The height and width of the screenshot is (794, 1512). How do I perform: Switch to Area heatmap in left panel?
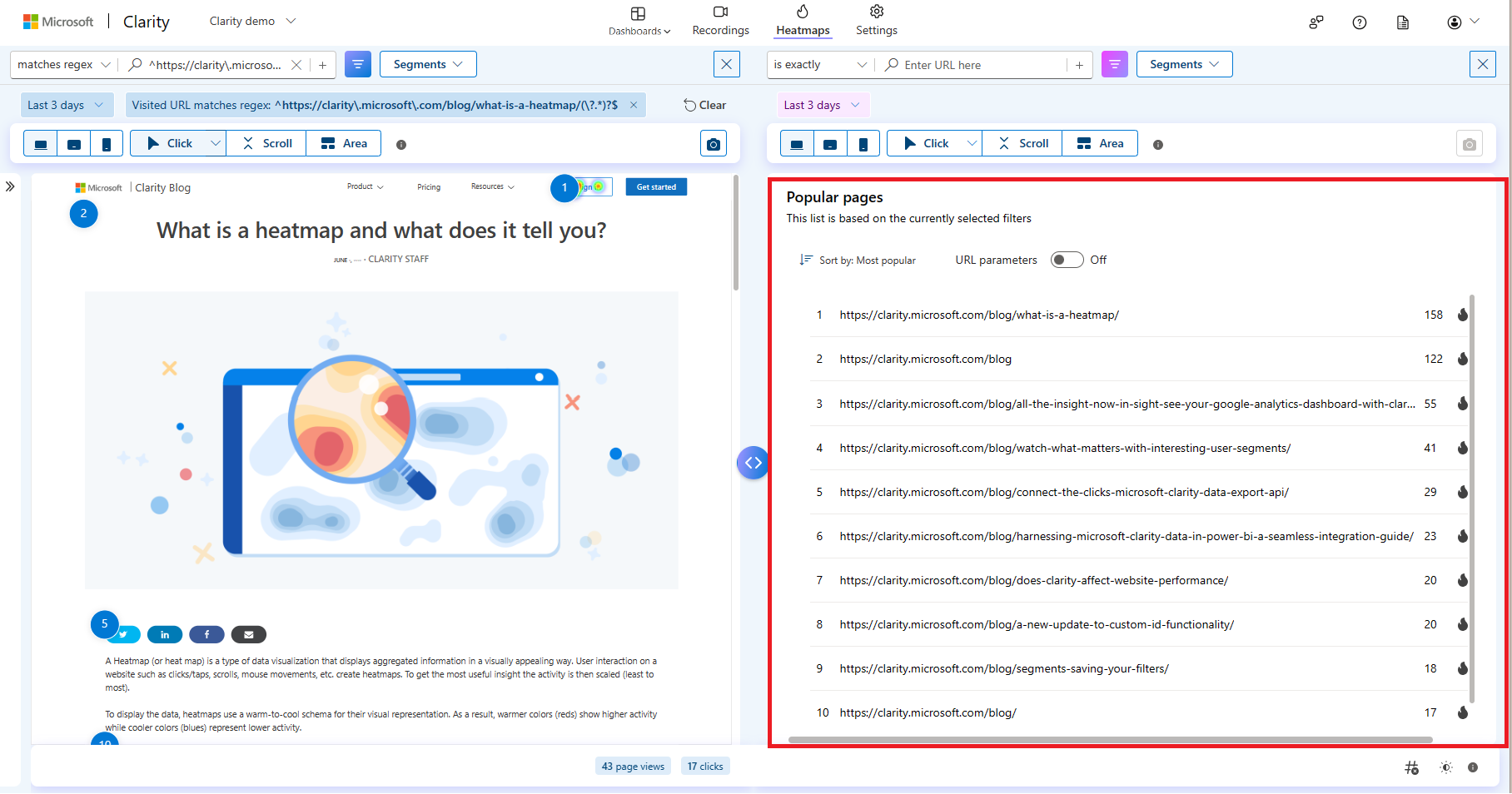(344, 143)
